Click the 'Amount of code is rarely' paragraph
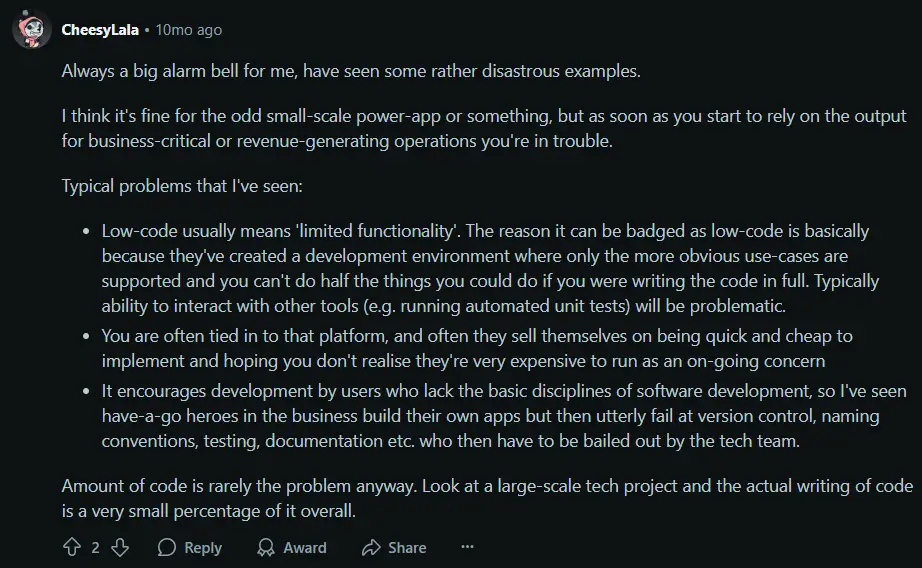Image resolution: width=922 pixels, height=568 pixels. click(487, 498)
